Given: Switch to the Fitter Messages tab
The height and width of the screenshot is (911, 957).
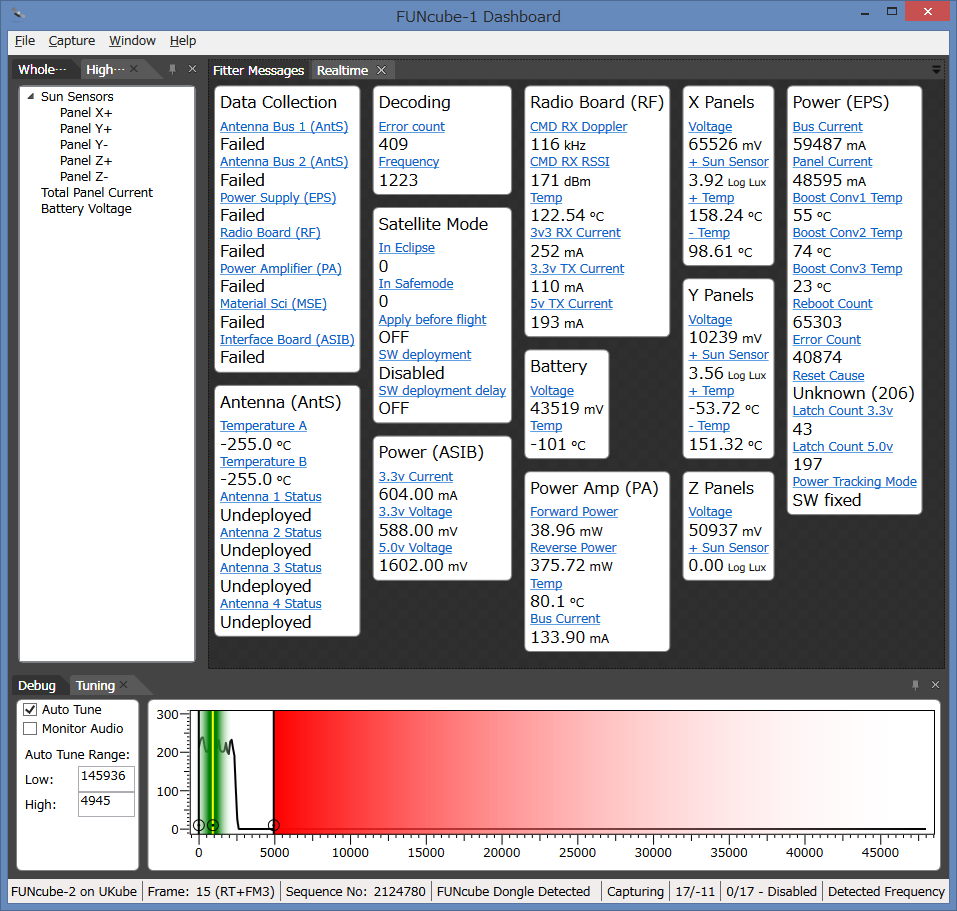Looking at the screenshot, I should coord(258,71).
